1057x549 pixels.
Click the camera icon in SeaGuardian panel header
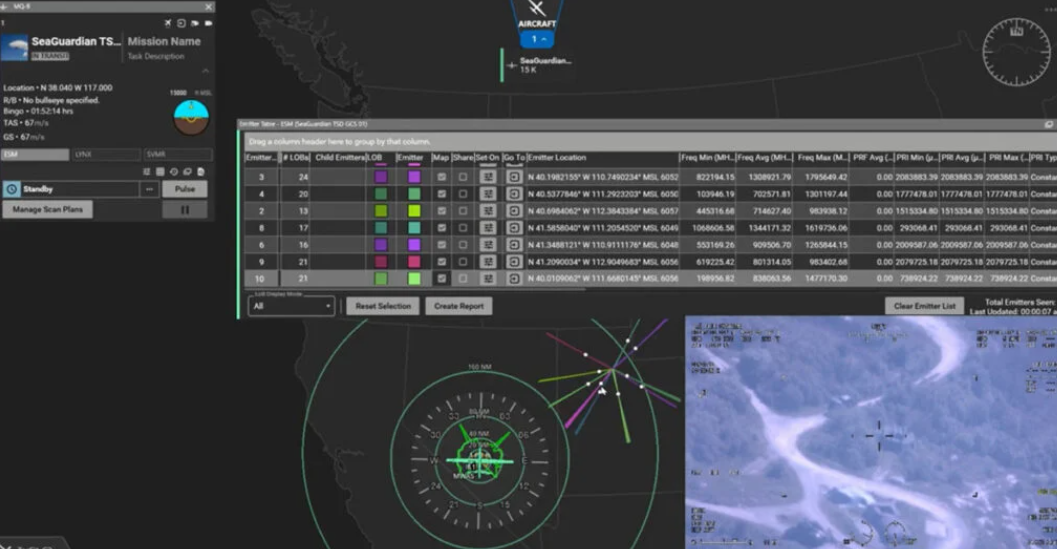tap(208, 23)
